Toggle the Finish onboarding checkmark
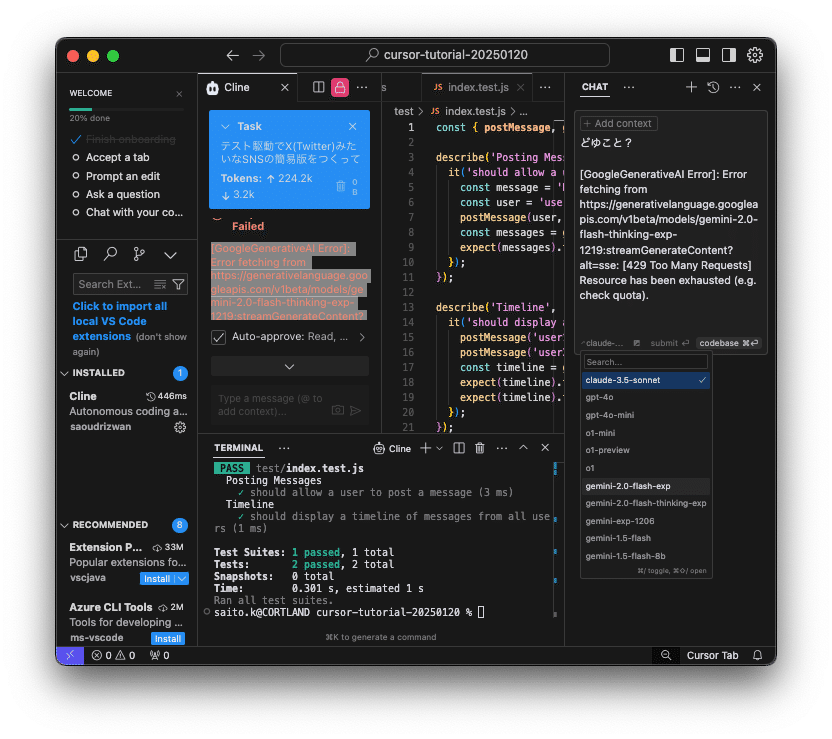The image size is (832, 739). click(x=76, y=140)
